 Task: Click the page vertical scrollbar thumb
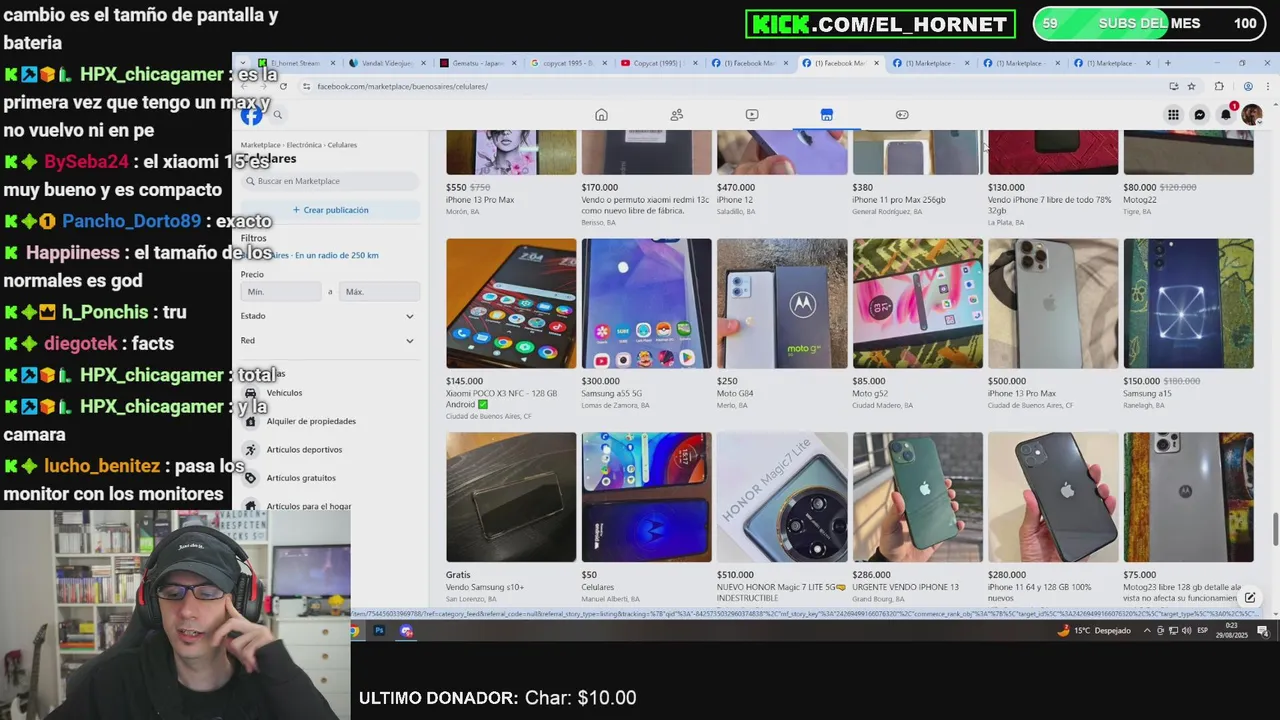click(x=1274, y=530)
